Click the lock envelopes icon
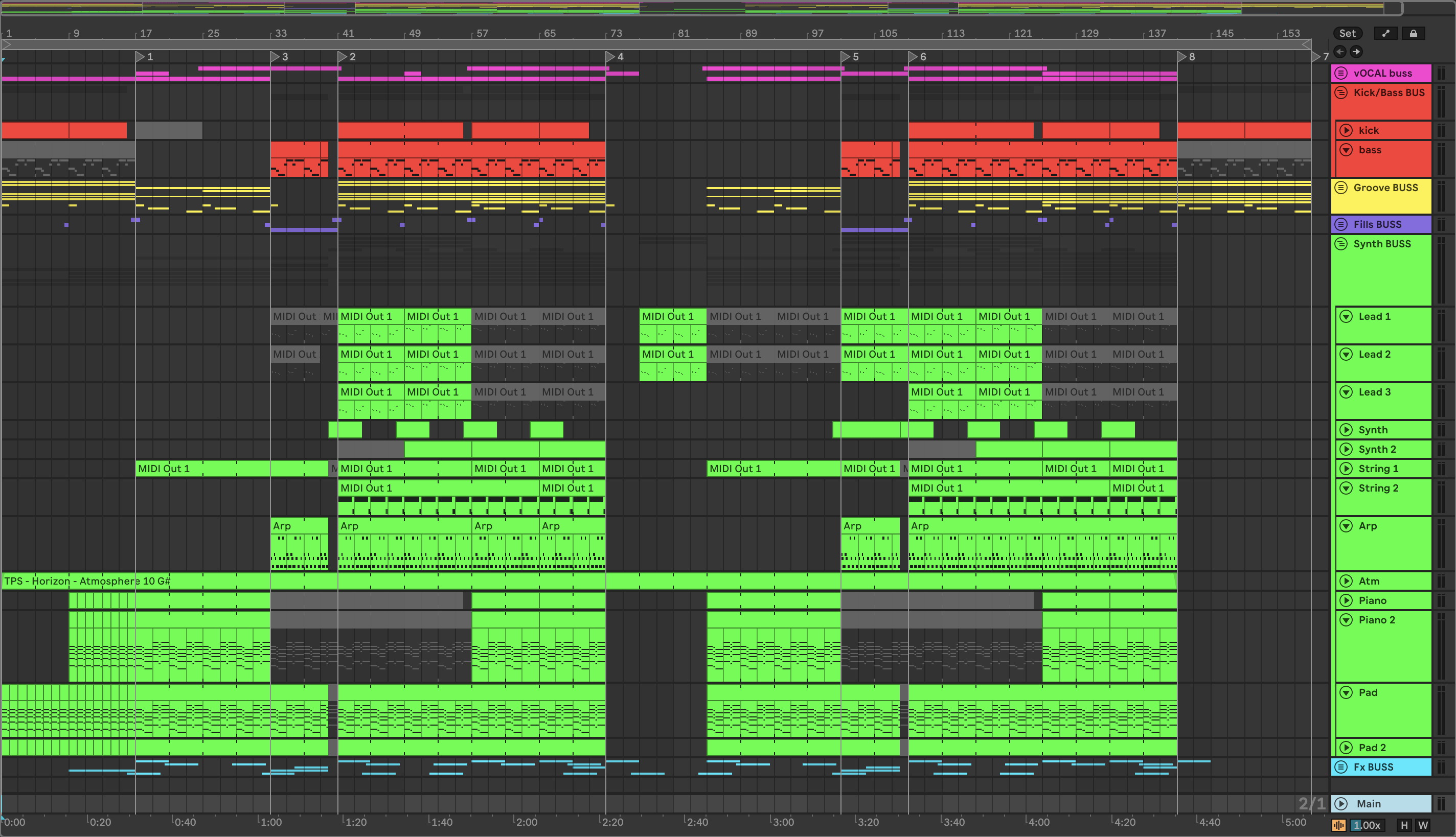The image size is (1456, 837). tap(1413, 33)
